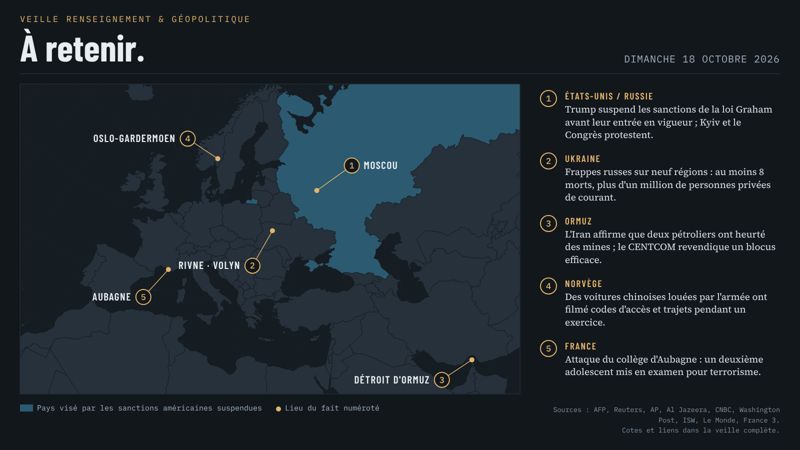Click the OSLO-GARDERMOEN map label

[x=134, y=138]
